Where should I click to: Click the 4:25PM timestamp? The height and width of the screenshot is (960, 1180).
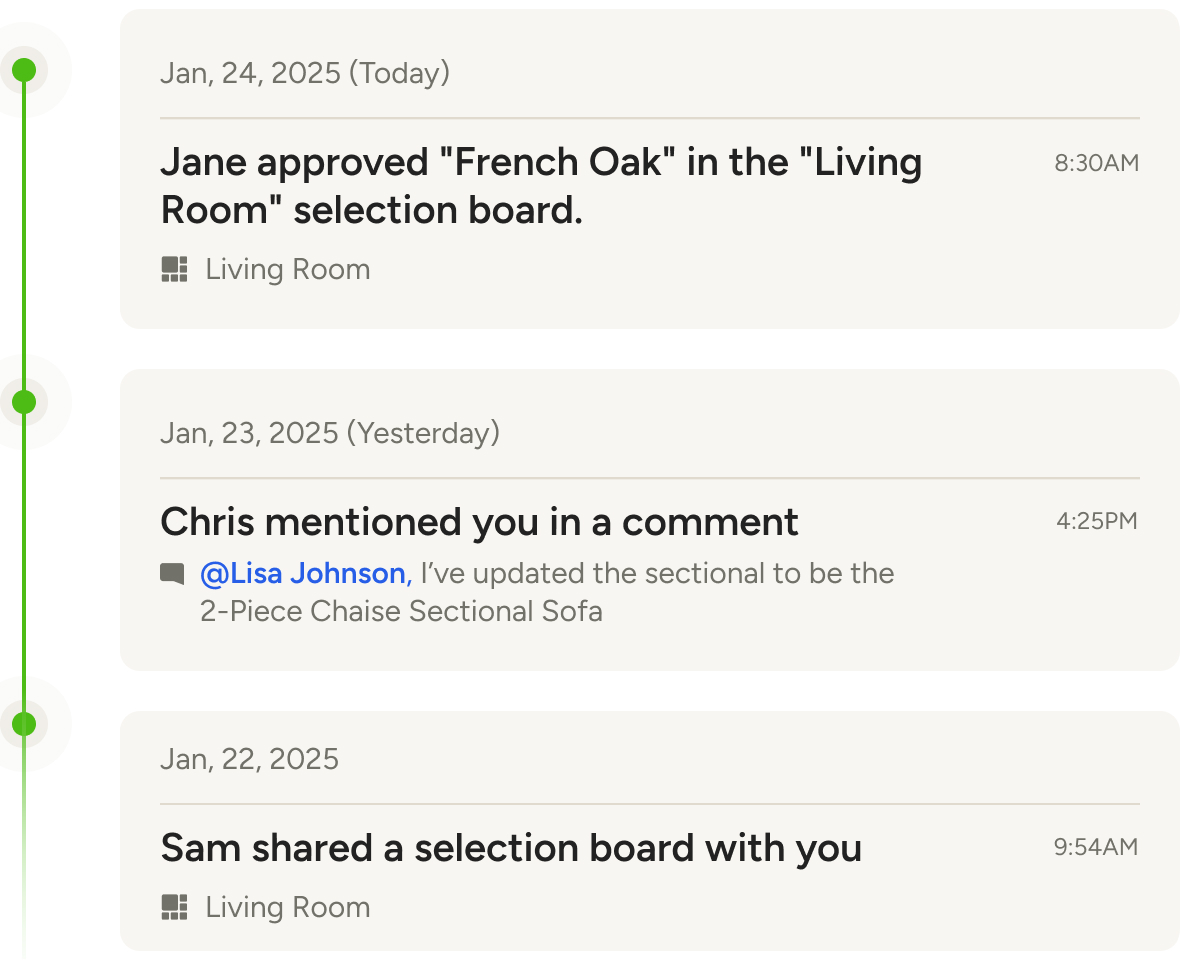coord(1096,521)
